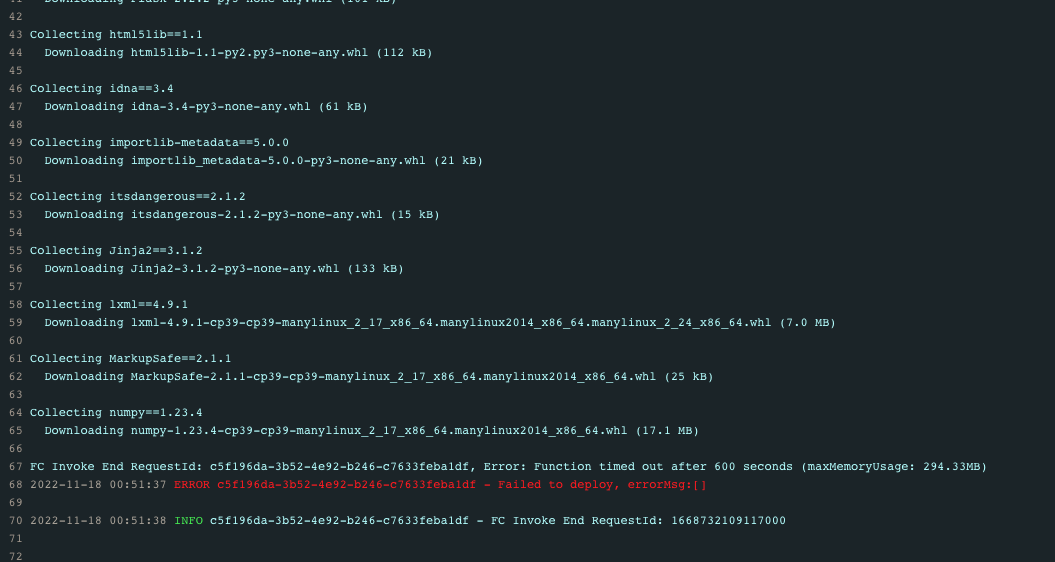Viewport: 1055px width, 562px height.
Task: Click the MarkupSafe wheel download line
Action: point(379,376)
